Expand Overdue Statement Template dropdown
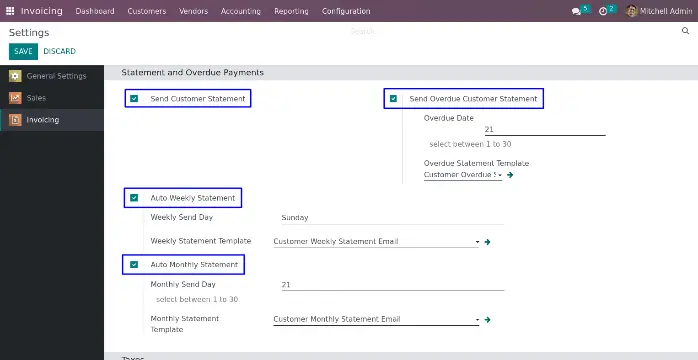 463,175
